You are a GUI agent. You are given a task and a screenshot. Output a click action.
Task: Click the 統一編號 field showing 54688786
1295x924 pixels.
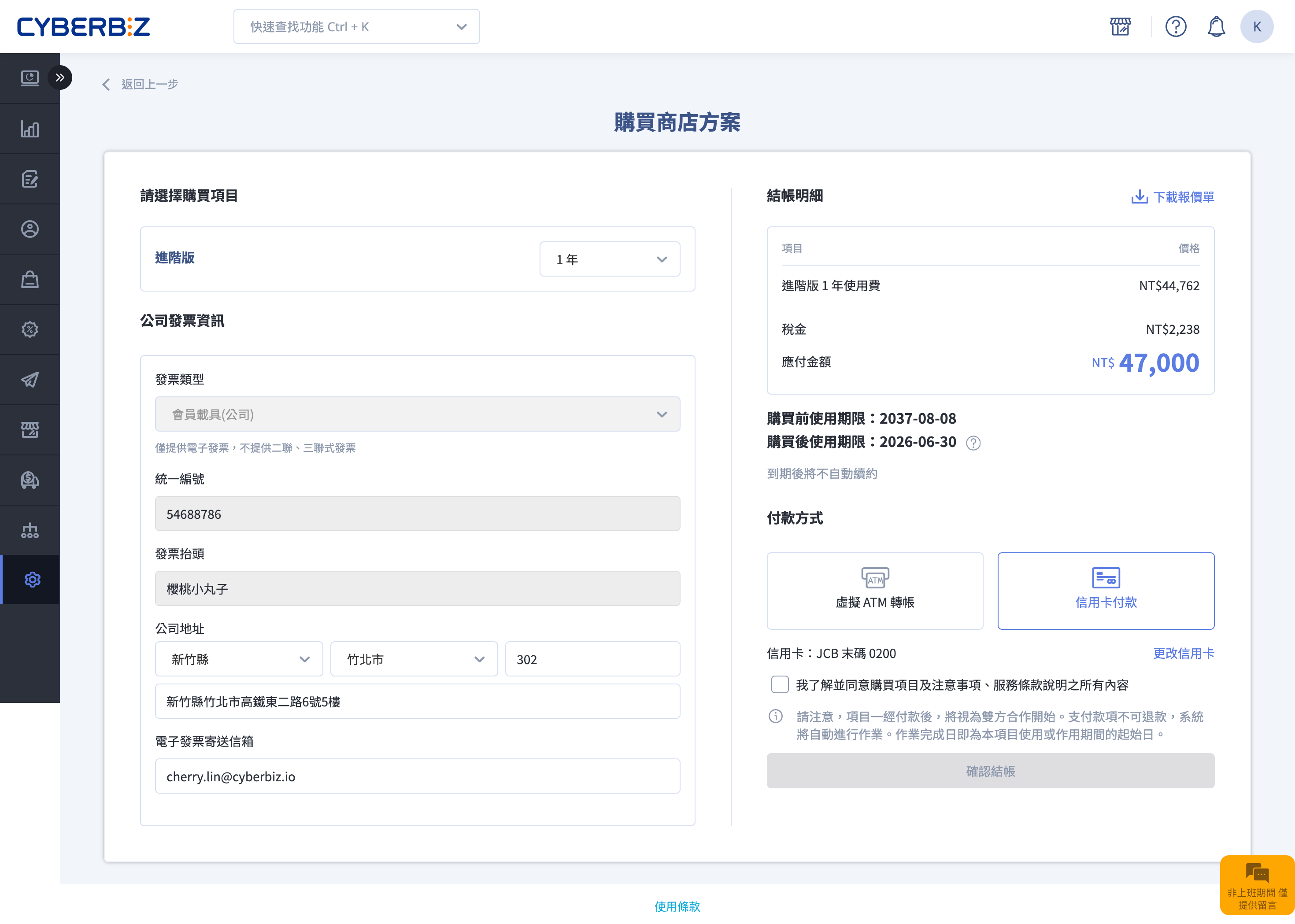pyautogui.click(x=417, y=514)
